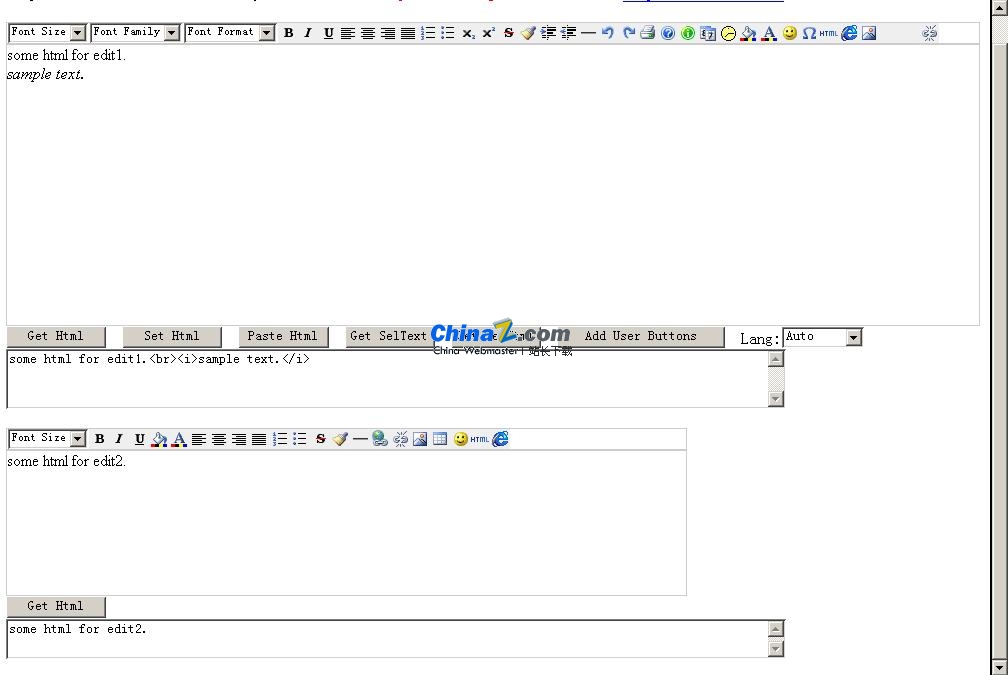Click Get Html button below edit2
The image size is (1008, 675).
(x=56, y=606)
